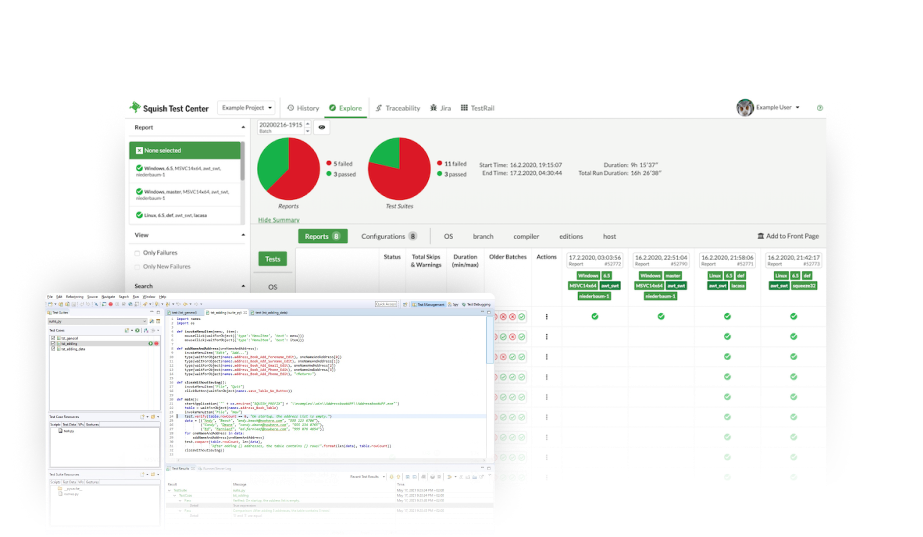The image size is (923, 537).
Task: Open first row's three-dot Actions menu
Action: (x=546, y=316)
